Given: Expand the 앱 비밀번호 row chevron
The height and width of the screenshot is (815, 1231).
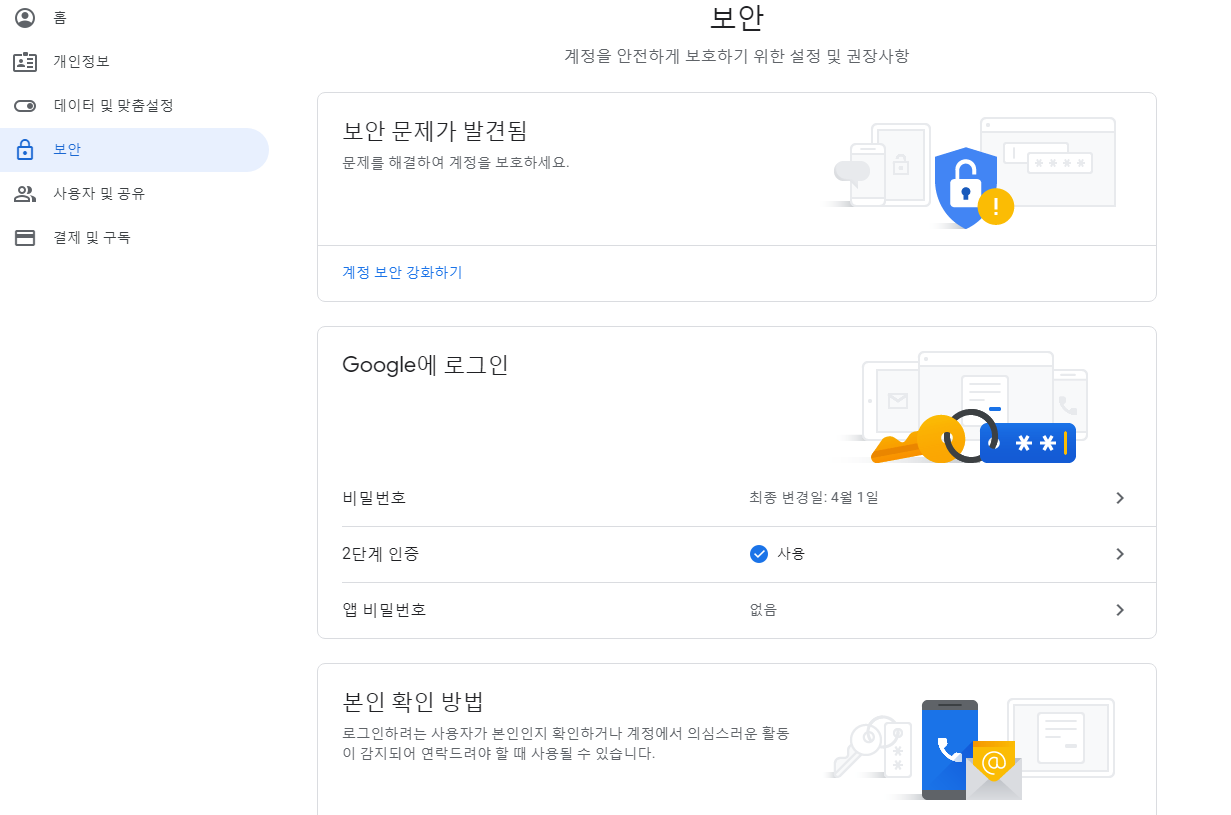Looking at the screenshot, I should (x=1121, y=610).
